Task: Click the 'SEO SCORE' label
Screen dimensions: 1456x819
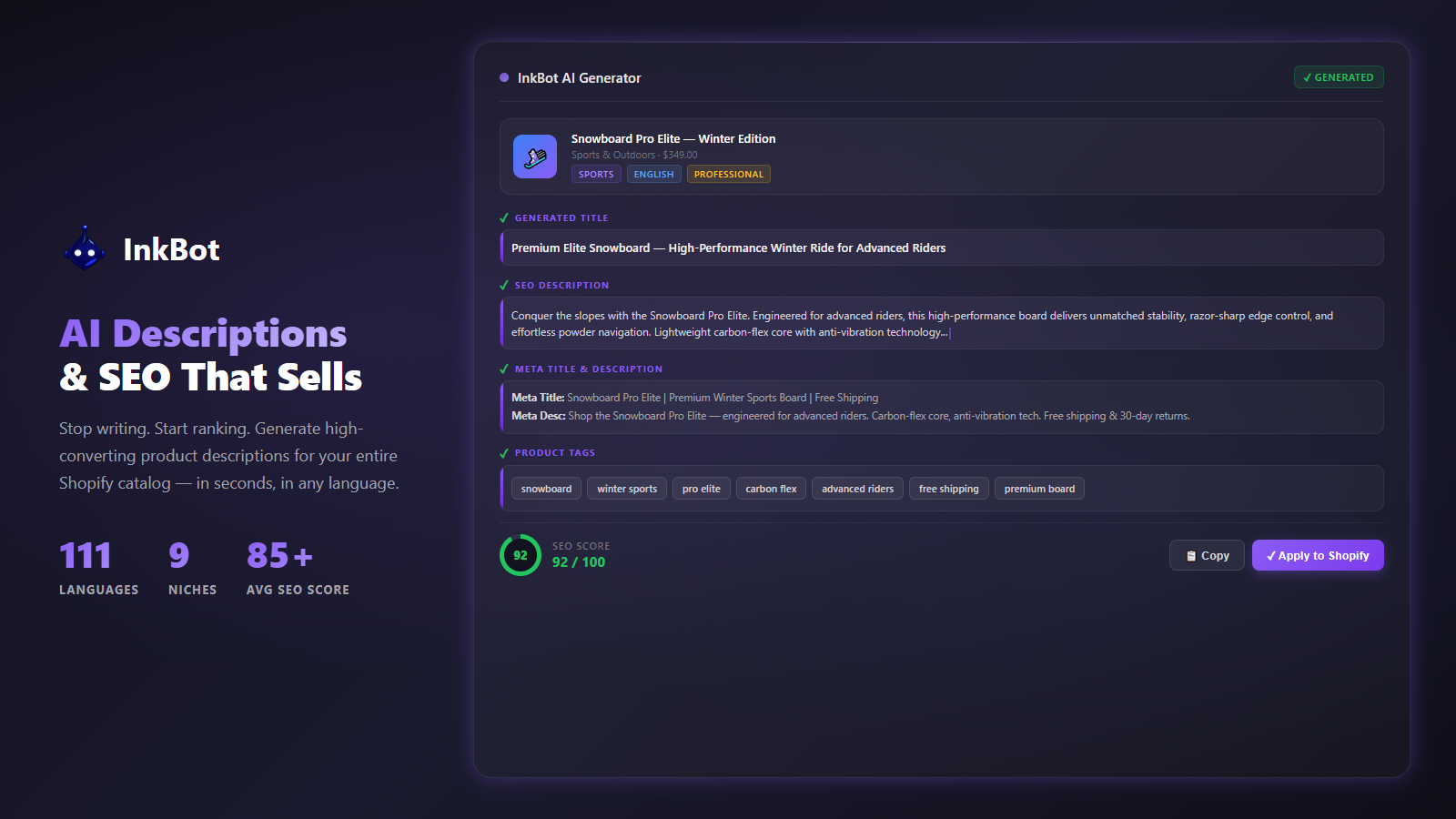Action: [581, 546]
